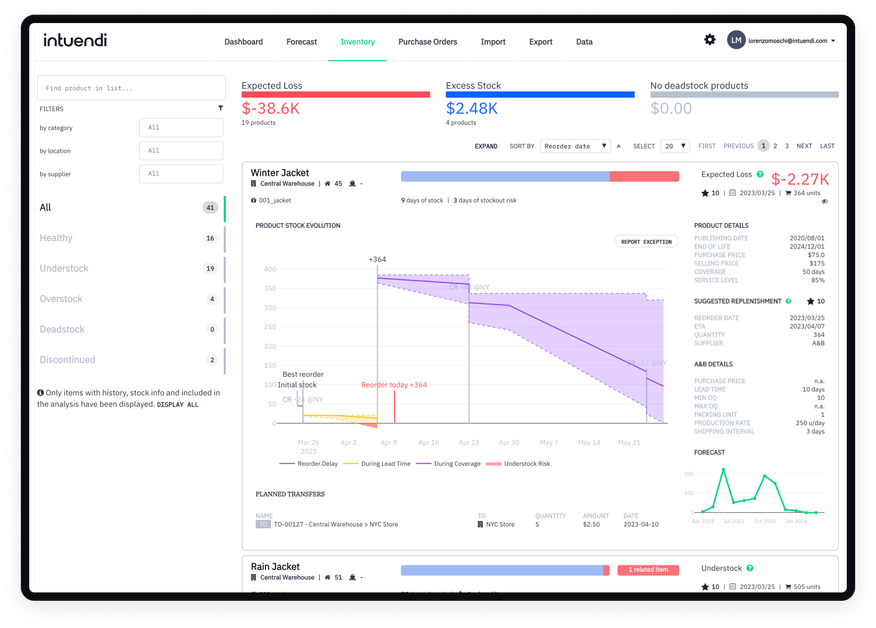Open the Forecast tab

301,42
